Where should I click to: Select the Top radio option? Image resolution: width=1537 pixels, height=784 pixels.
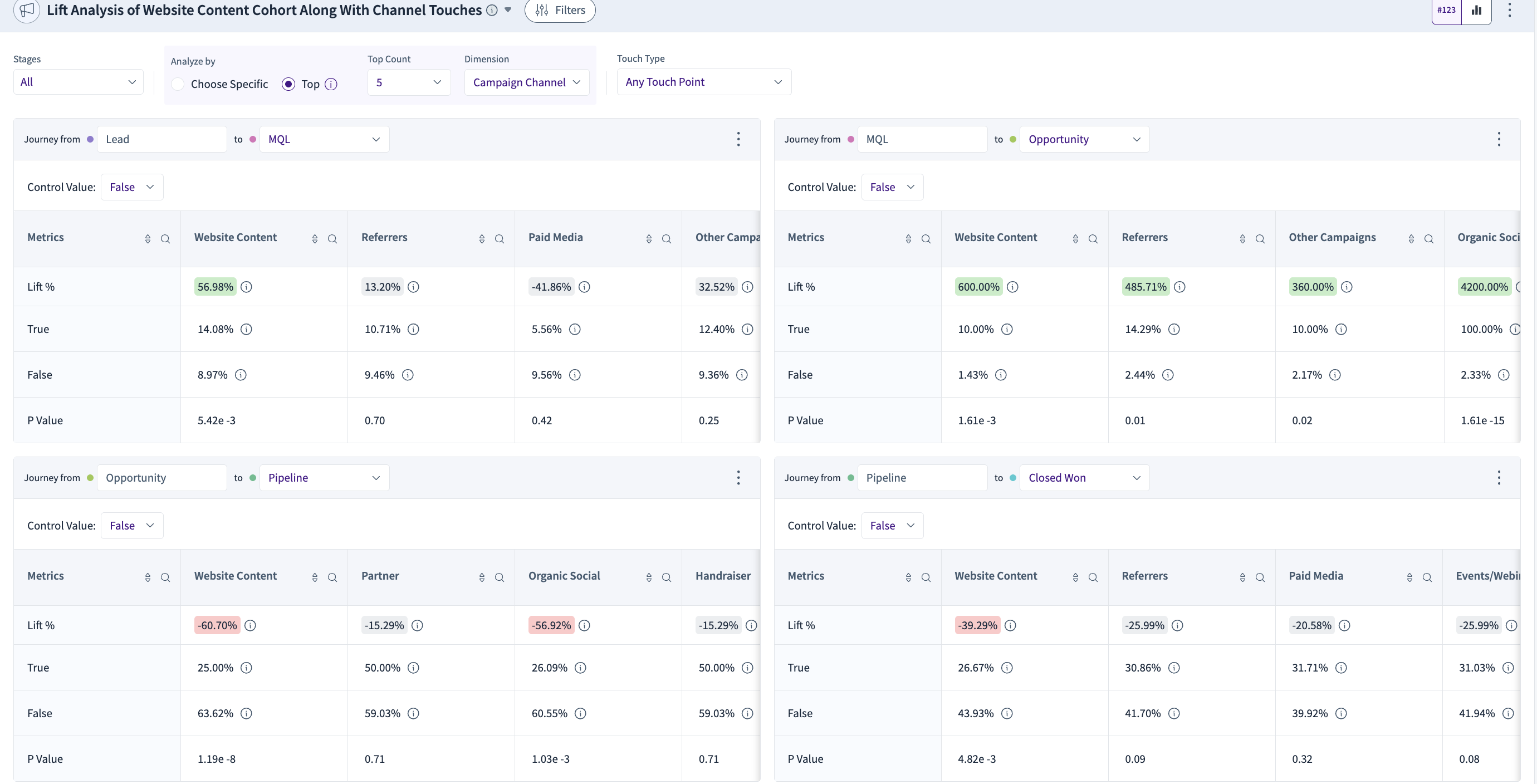[288, 84]
